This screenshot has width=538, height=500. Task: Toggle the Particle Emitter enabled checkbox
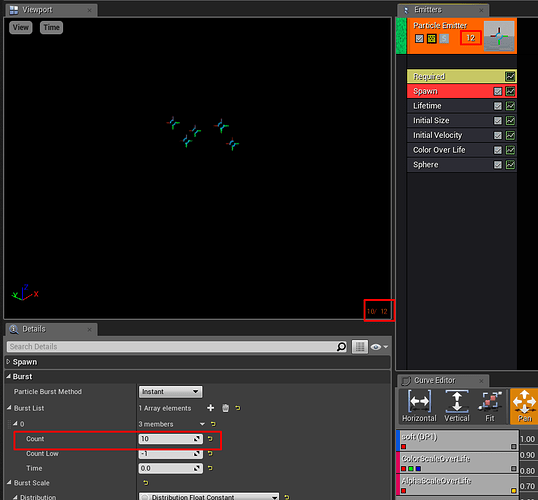coord(419,38)
